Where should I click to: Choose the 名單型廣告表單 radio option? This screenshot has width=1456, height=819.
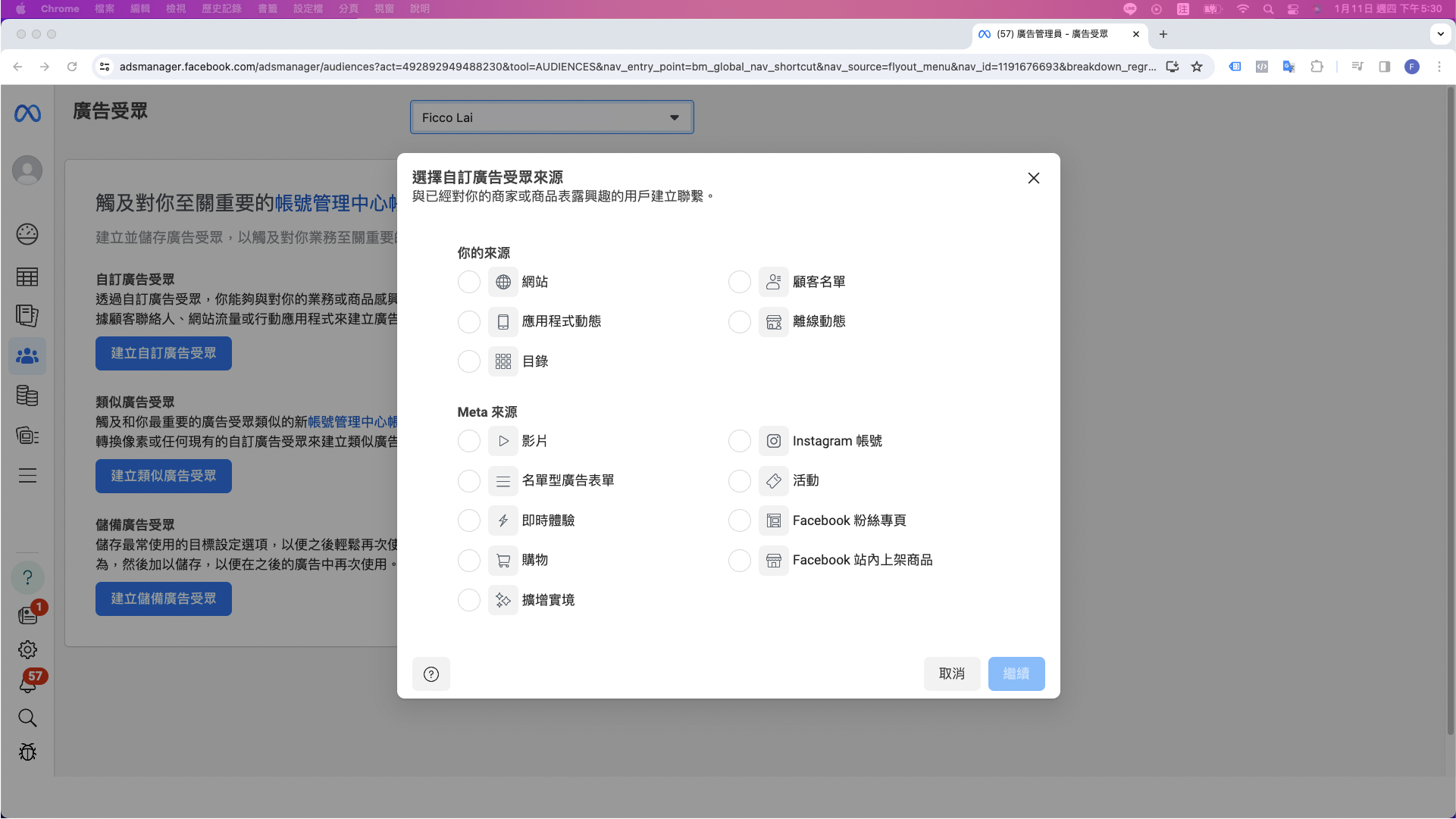click(469, 481)
